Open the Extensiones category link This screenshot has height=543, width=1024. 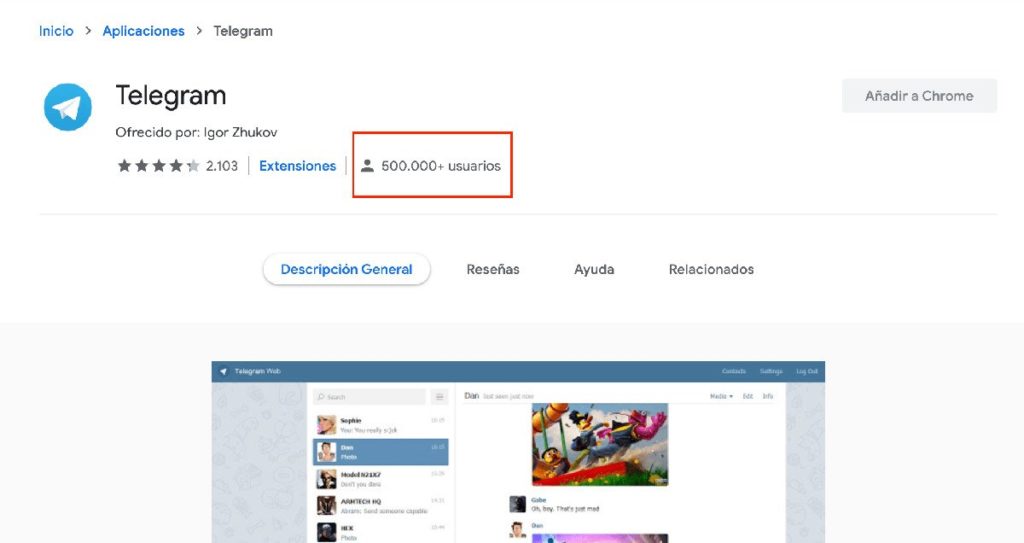point(297,166)
